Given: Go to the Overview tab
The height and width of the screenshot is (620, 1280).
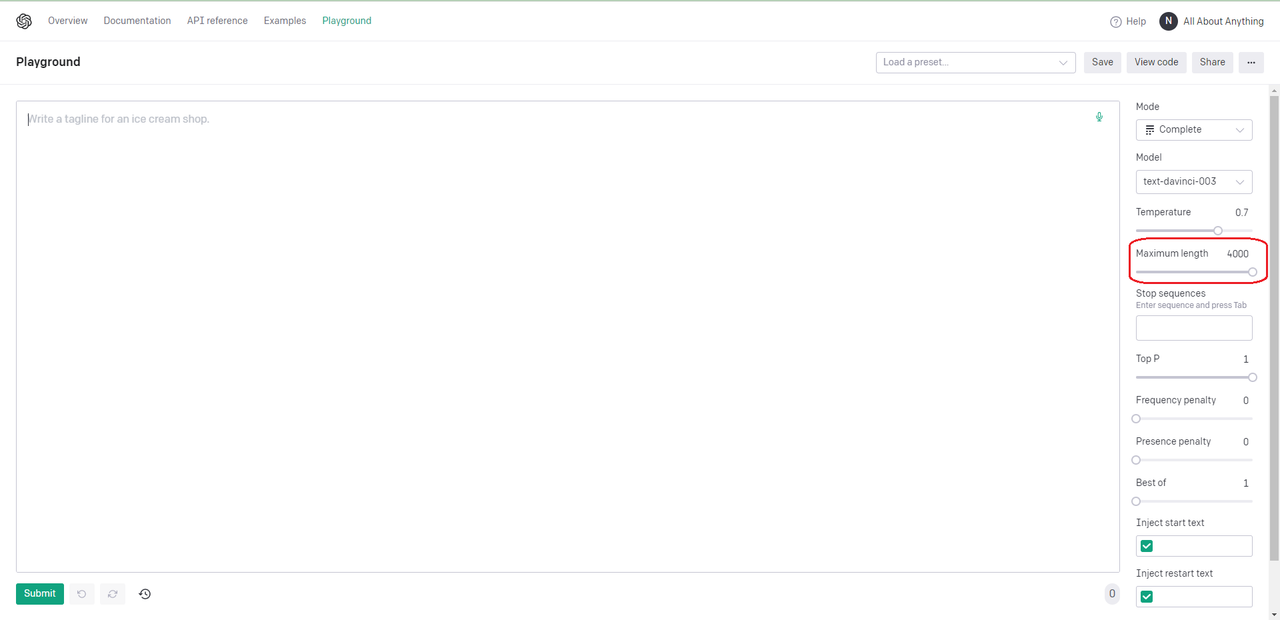Looking at the screenshot, I should click(68, 21).
